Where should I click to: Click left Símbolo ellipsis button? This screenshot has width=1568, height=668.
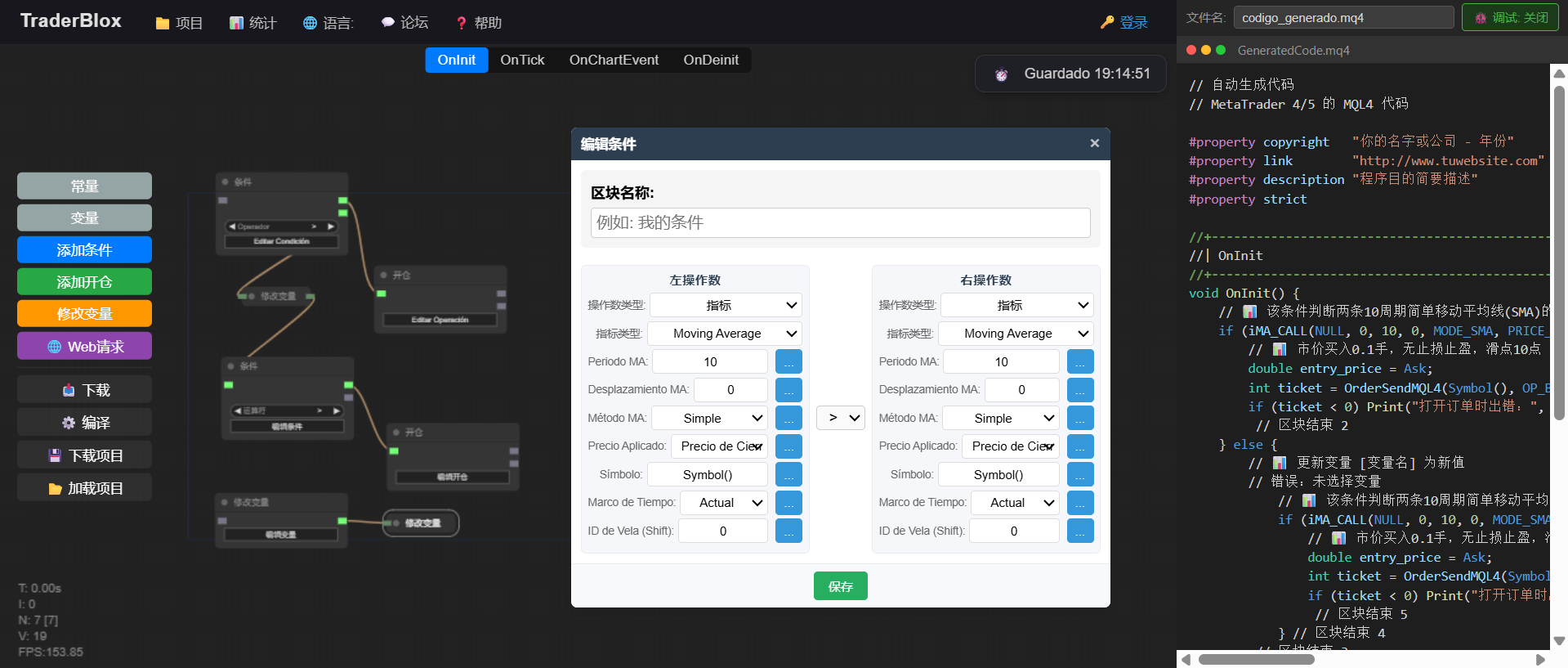click(788, 474)
